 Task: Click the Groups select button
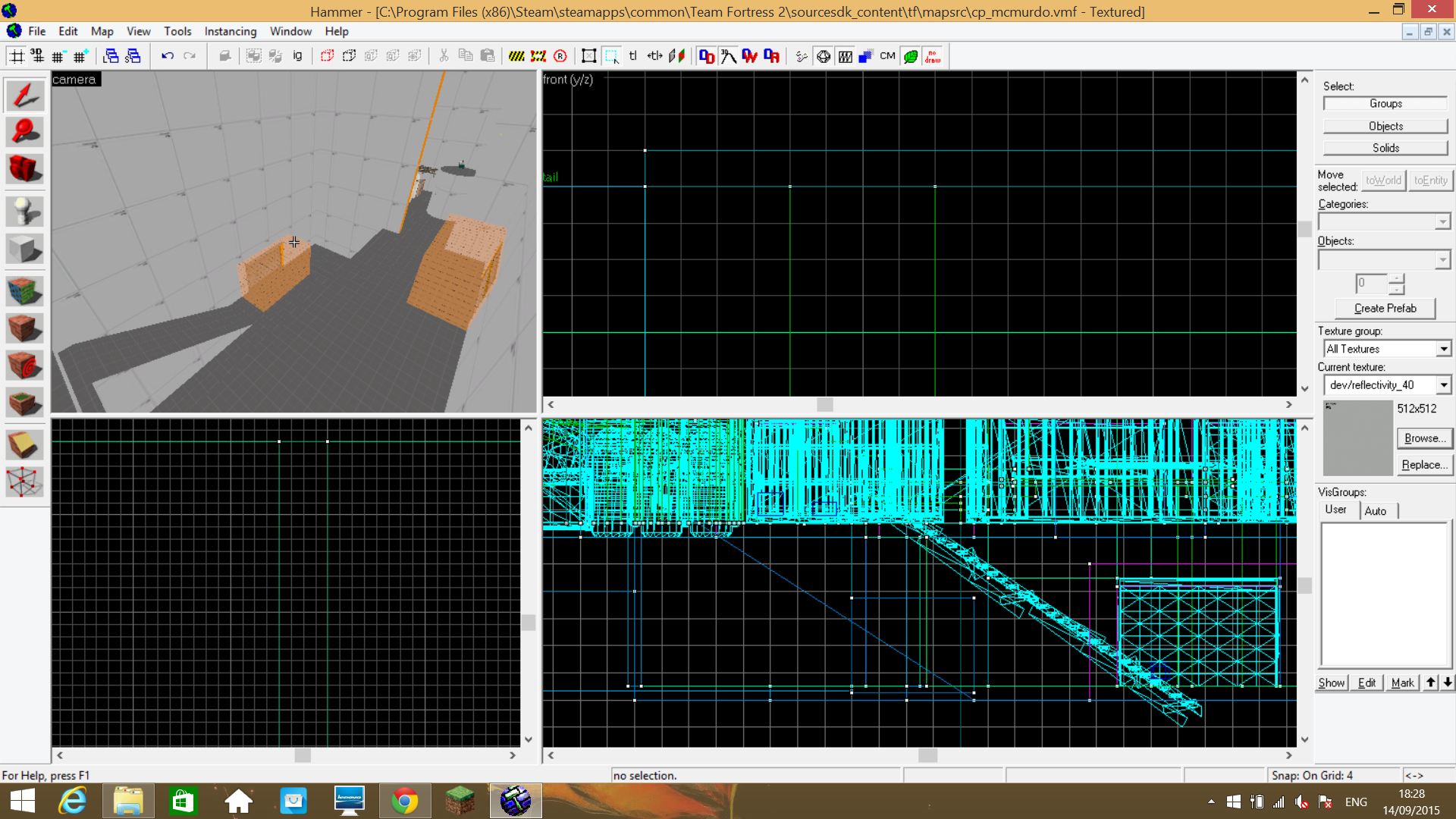coord(1385,104)
